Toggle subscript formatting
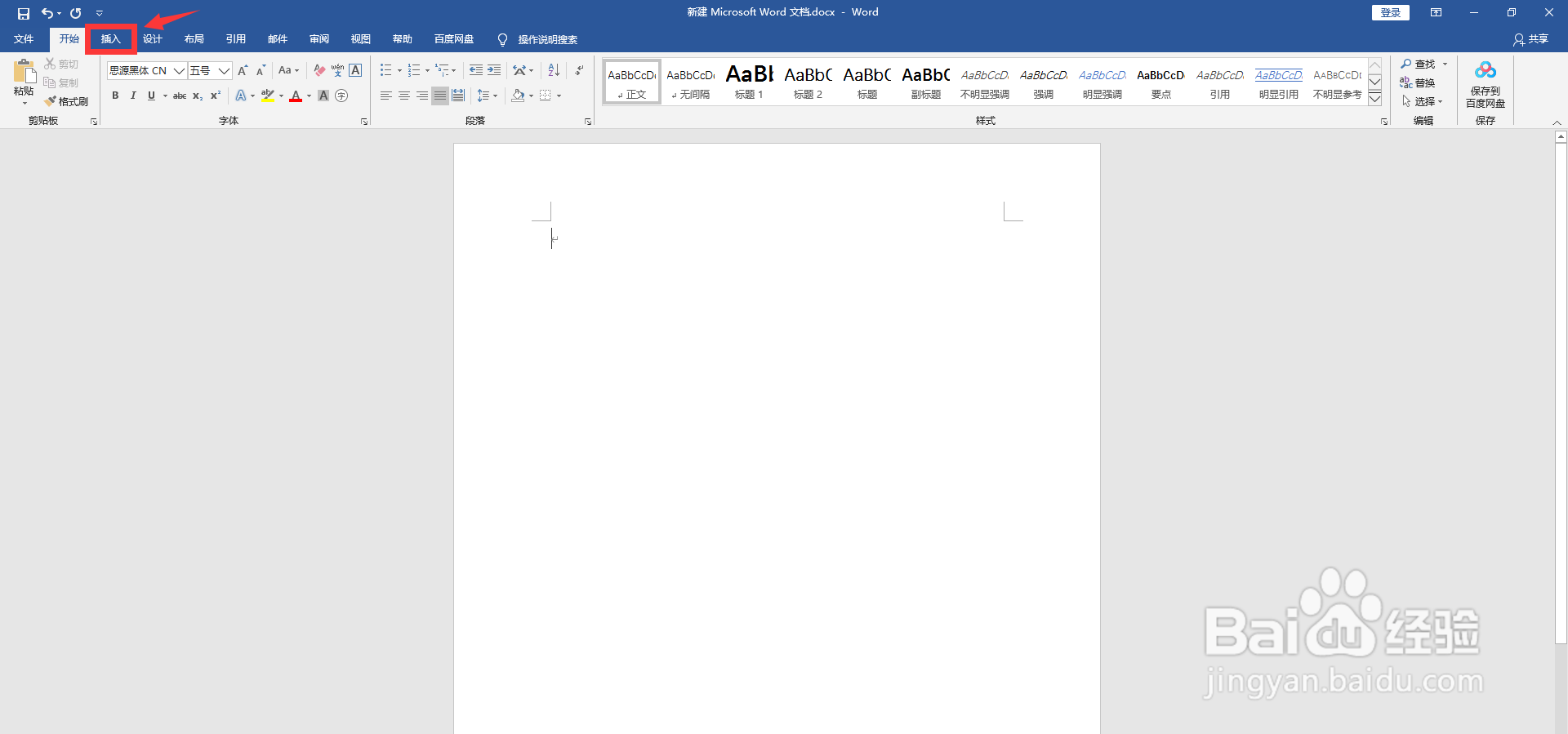 [x=198, y=96]
